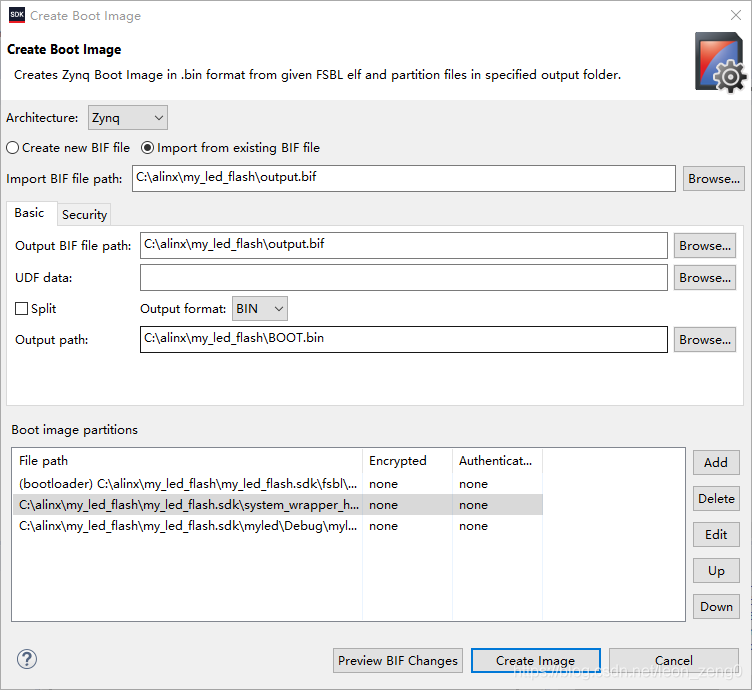Click the Output path text field
Viewport: 752px width, 690px height.
tap(403, 339)
